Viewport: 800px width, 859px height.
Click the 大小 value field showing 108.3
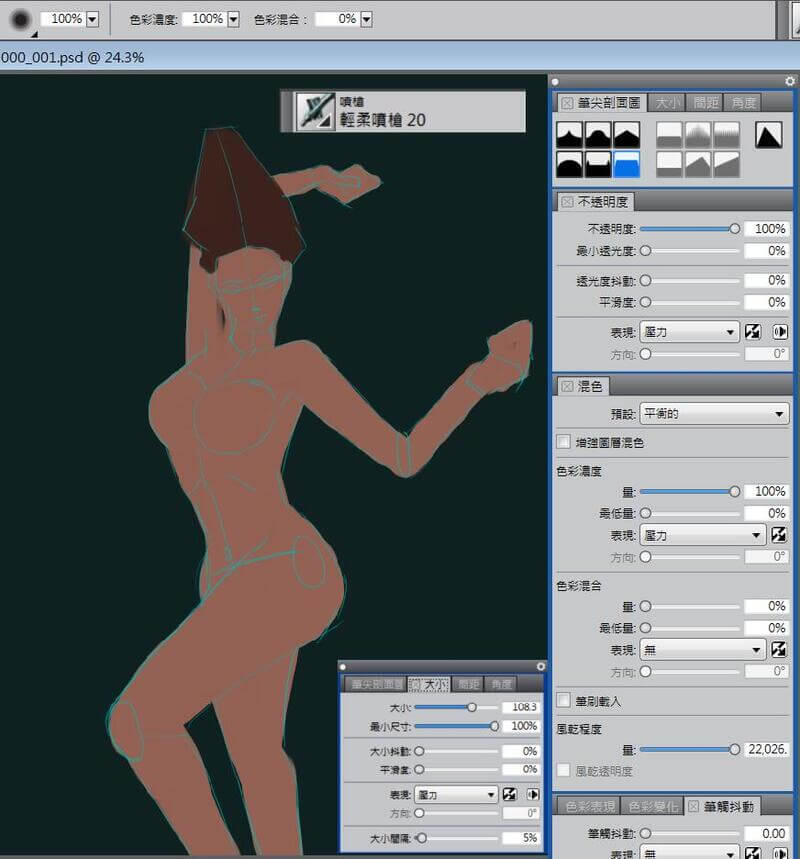click(x=523, y=707)
